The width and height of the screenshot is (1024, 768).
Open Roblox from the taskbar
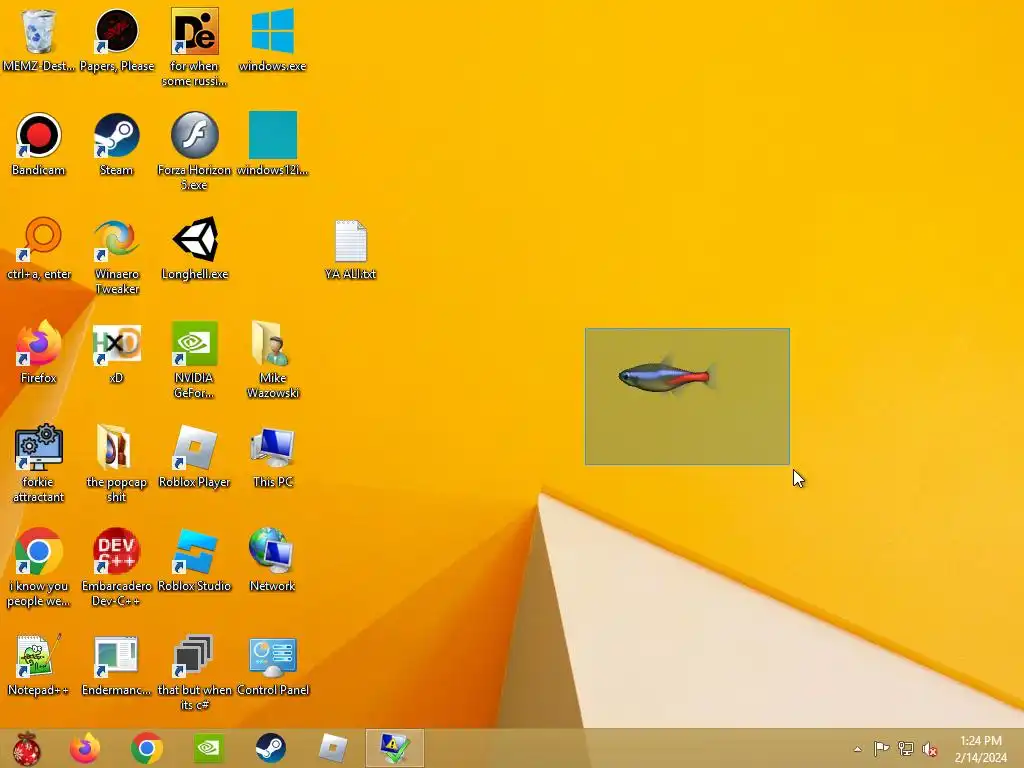(333, 748)
